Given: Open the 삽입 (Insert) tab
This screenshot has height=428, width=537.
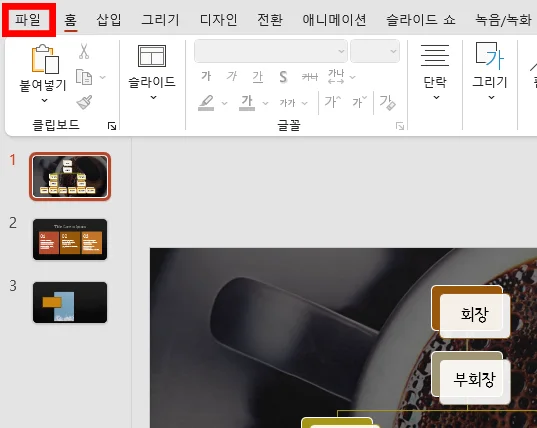Looking at the screenshot, I should (x=109, y=20).
